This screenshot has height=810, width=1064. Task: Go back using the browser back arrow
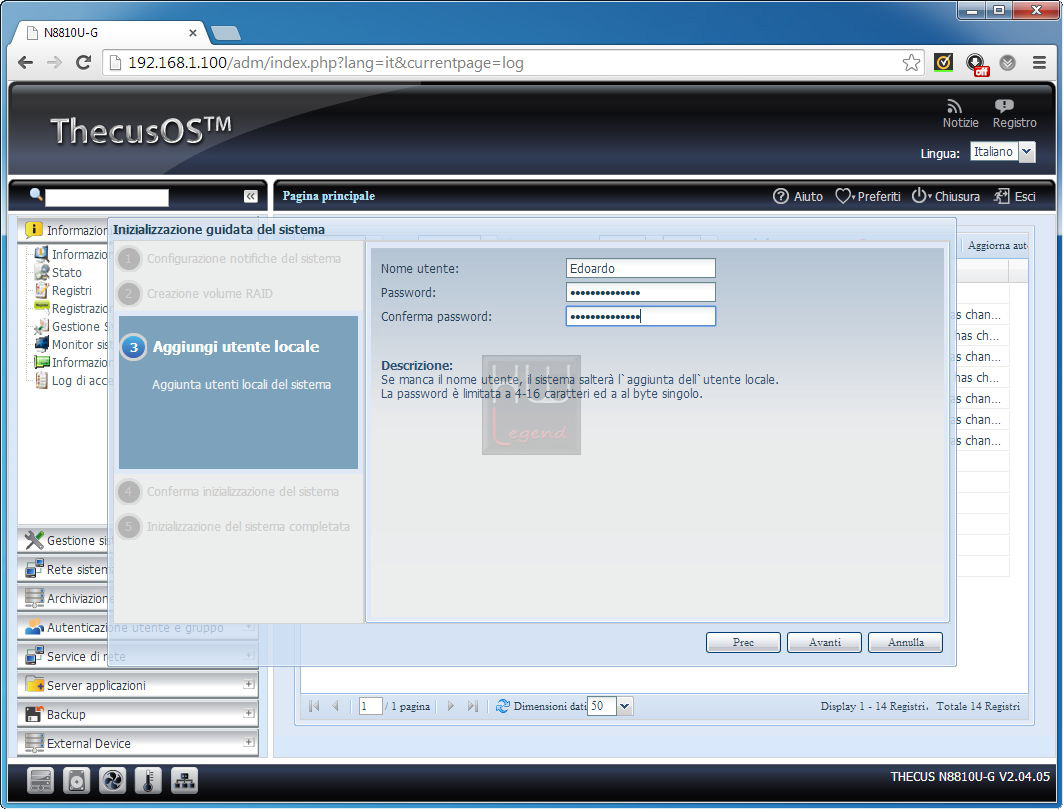[x=25, y=63]
